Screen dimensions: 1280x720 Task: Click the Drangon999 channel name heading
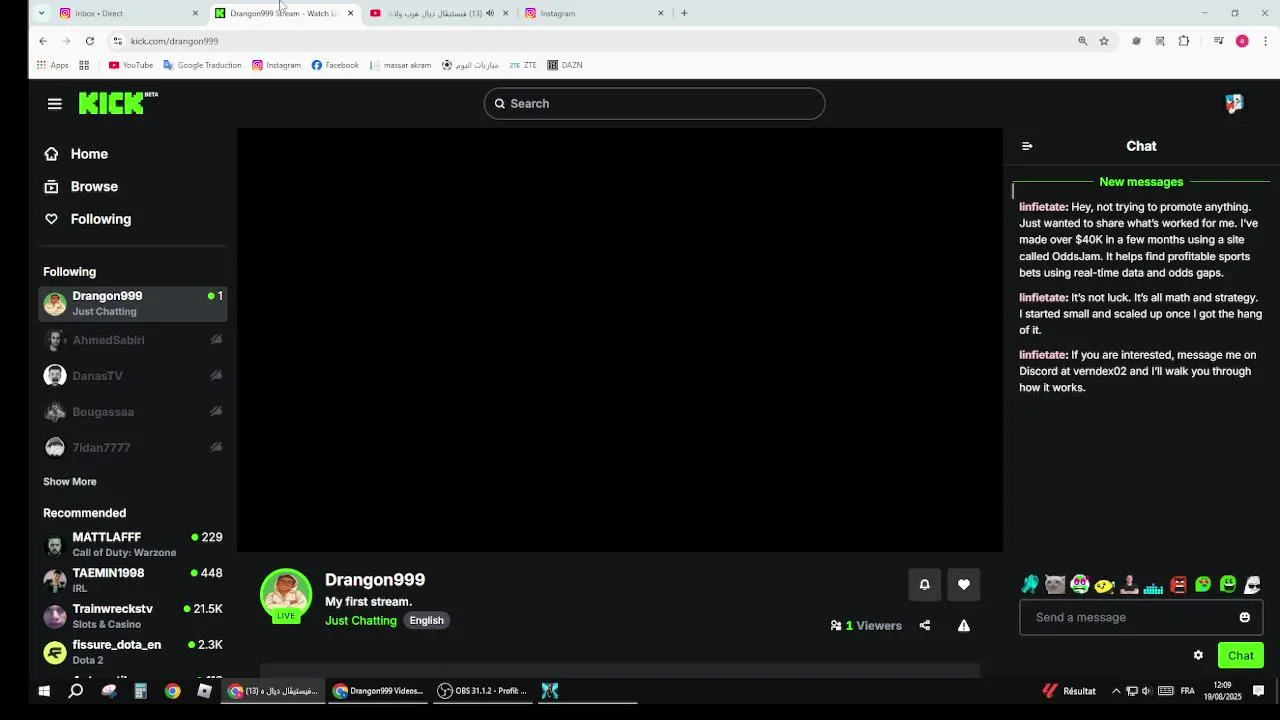click(375, 580)
